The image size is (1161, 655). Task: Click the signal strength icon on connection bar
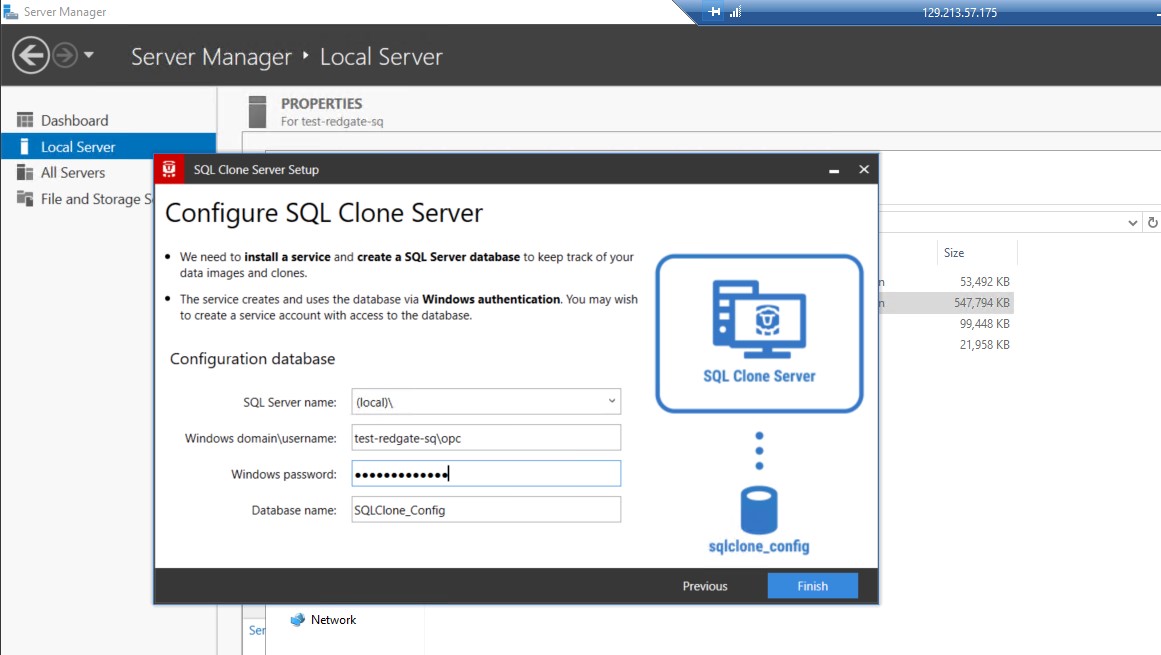tap(735, 12)
